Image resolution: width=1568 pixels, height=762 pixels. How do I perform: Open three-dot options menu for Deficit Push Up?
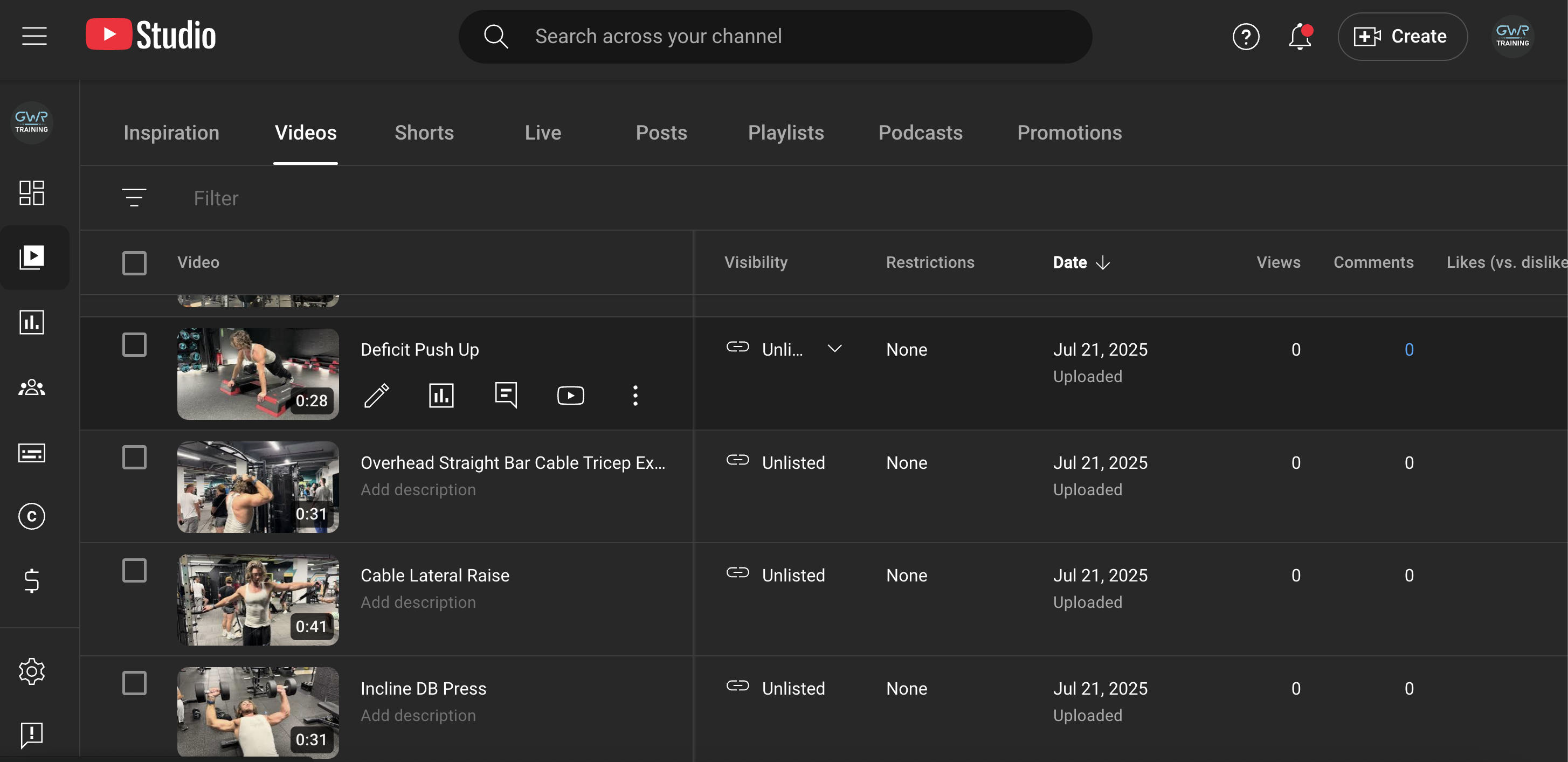click(635, 396)
